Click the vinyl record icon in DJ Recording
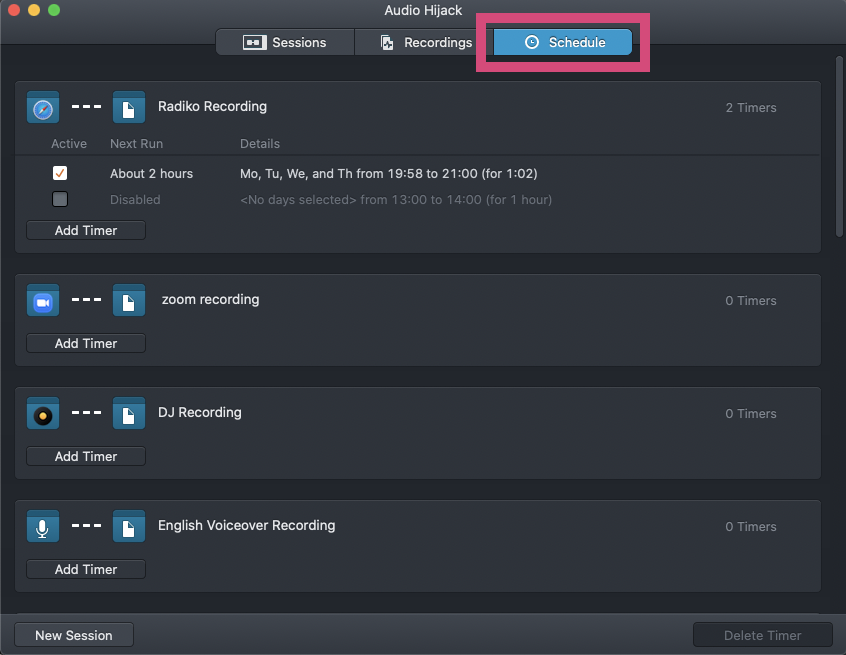 pos(43,413)
